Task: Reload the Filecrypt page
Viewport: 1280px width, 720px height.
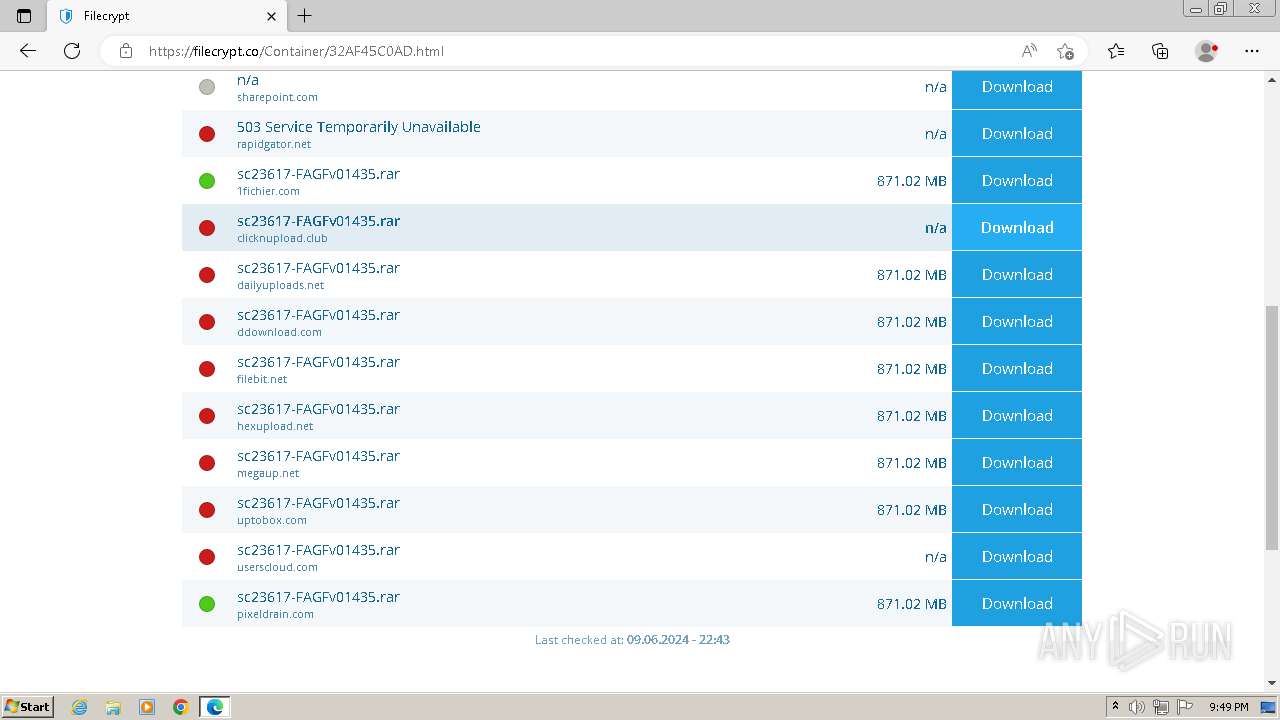Action: [72, 51]
